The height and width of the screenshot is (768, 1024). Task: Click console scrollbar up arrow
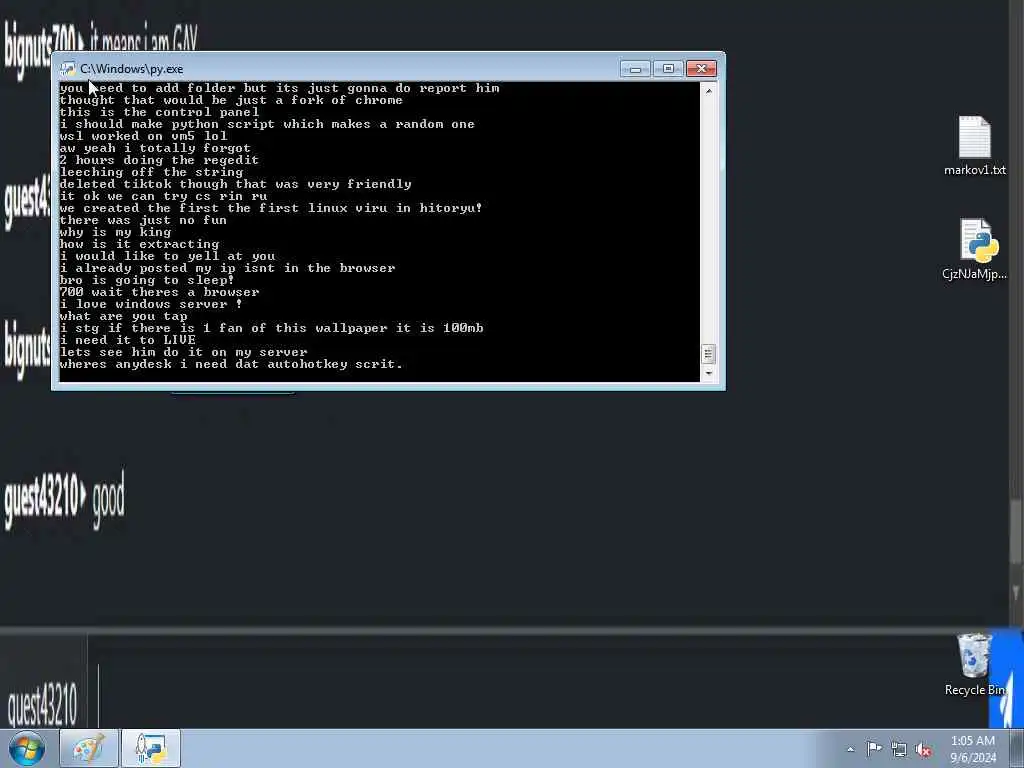(x=709, y=91)
